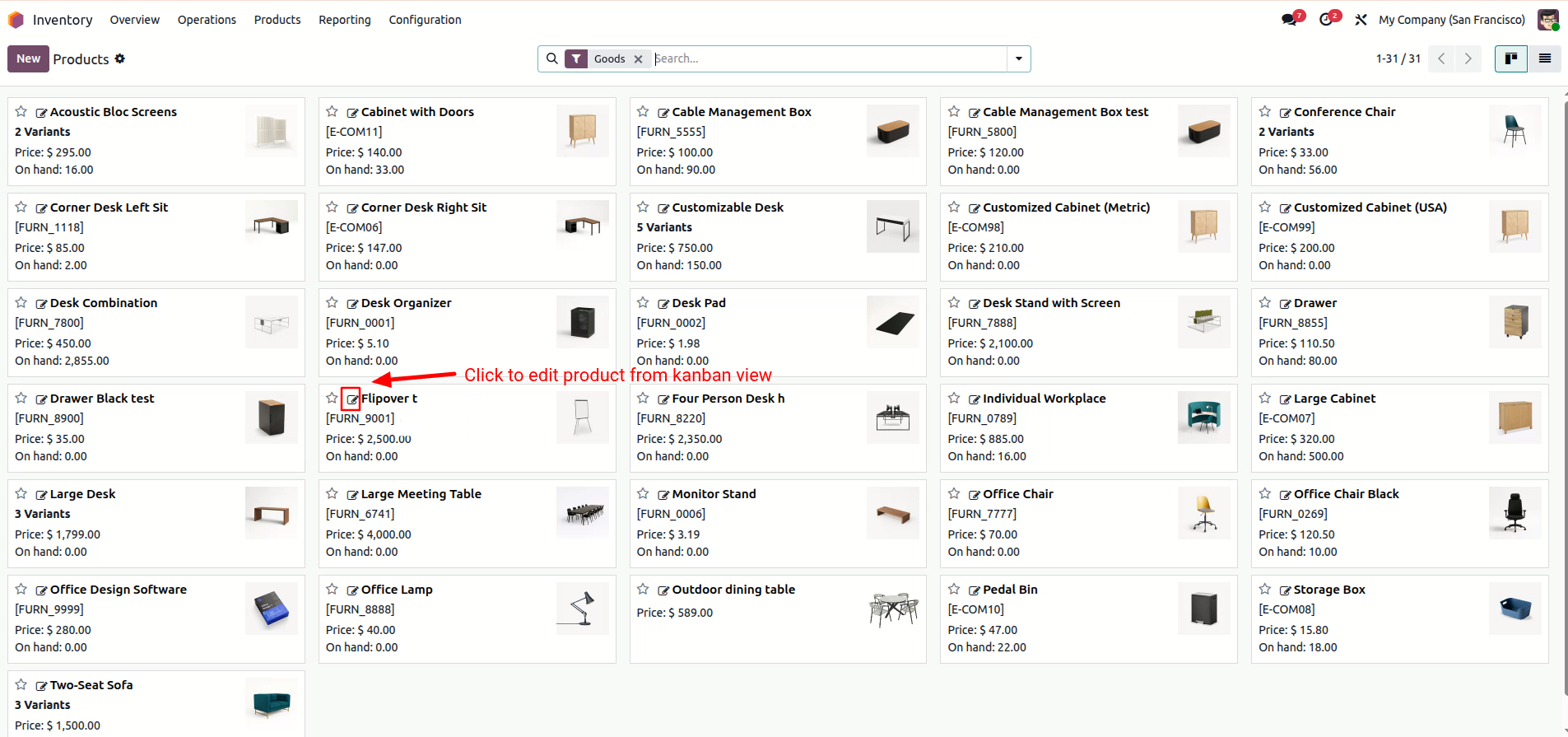Star the Large Cabinet product

[1265, 398]
